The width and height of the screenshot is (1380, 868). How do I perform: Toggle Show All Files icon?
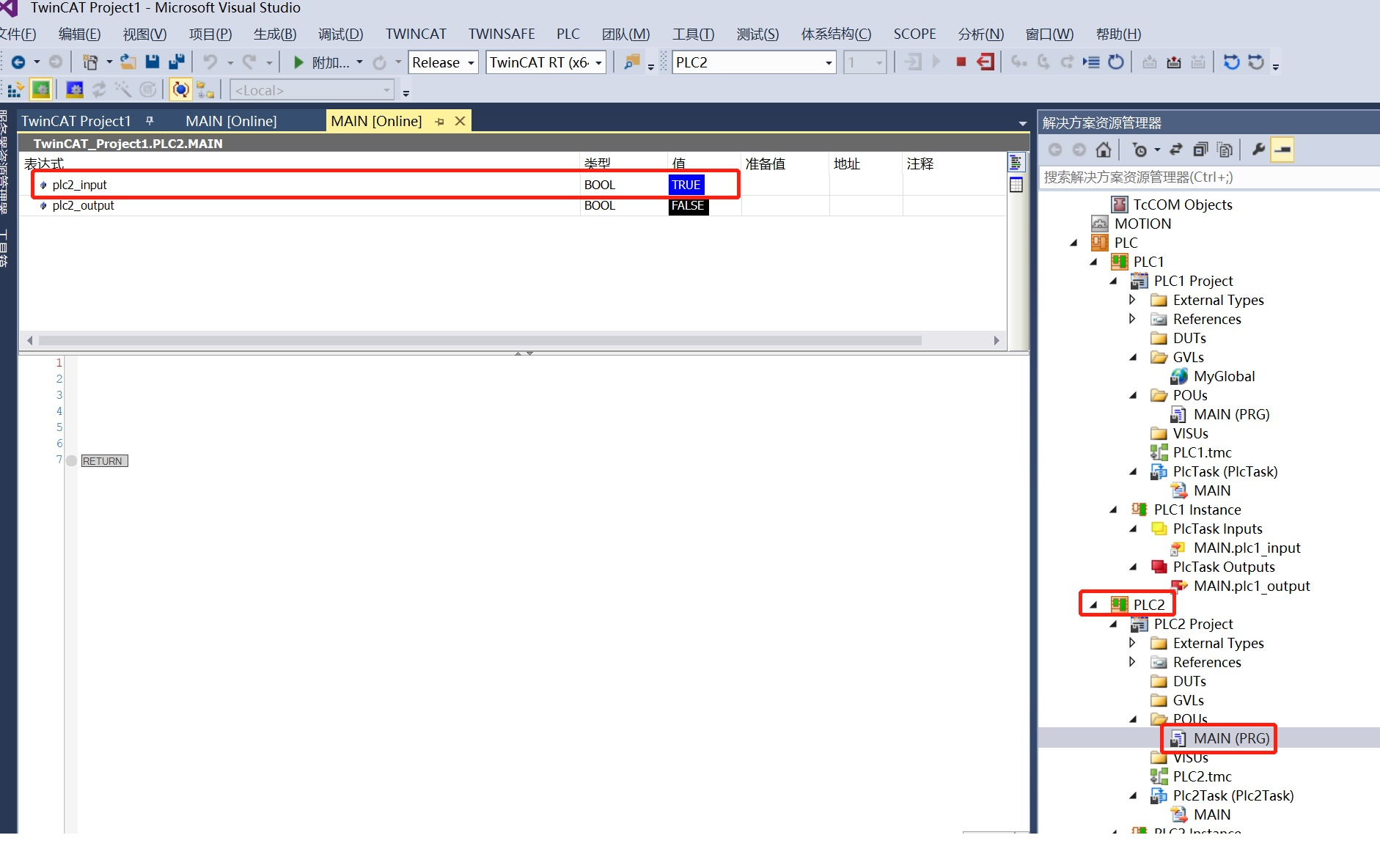click(x=1225, y=150)
